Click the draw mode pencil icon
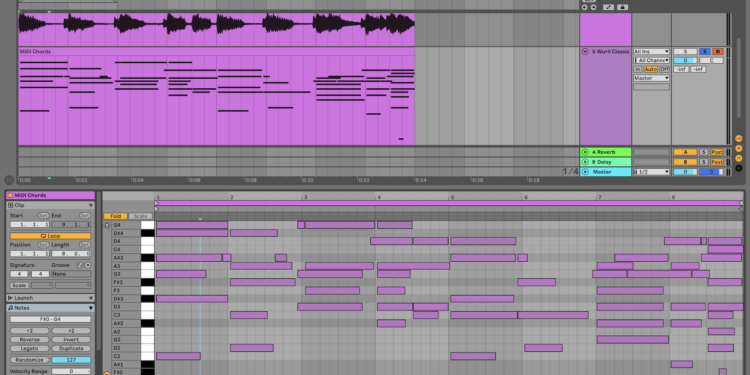This screenshot has width=750, height=375. coord(608,7)
